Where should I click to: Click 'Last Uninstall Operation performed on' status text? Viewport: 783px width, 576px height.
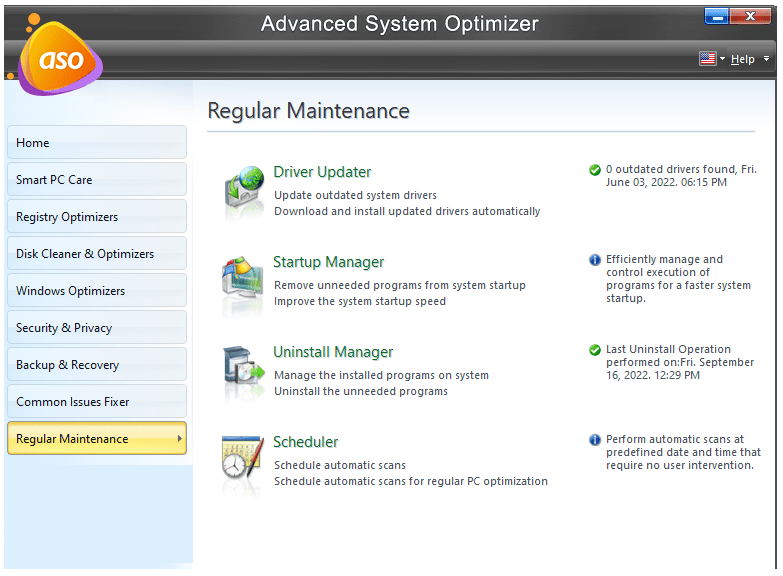pyautogui.click(x=680, y=362)
